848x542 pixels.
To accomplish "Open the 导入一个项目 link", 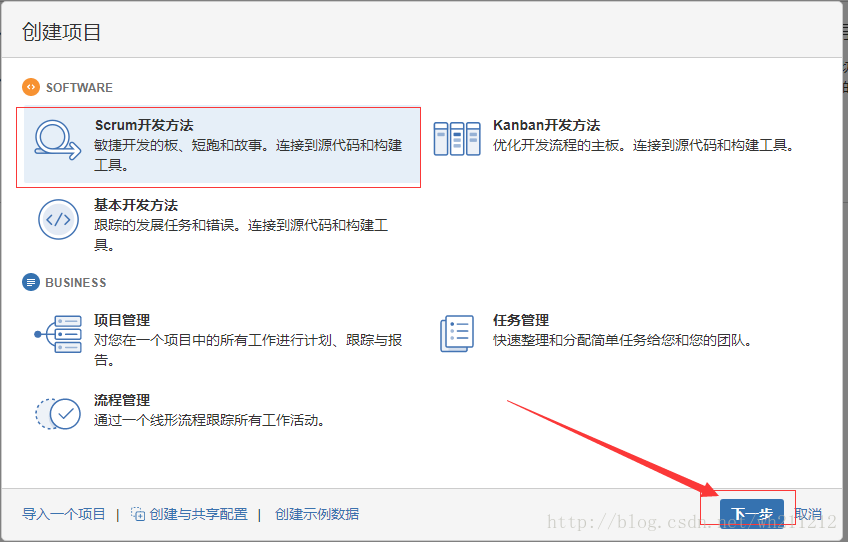I will click(63, 514).
